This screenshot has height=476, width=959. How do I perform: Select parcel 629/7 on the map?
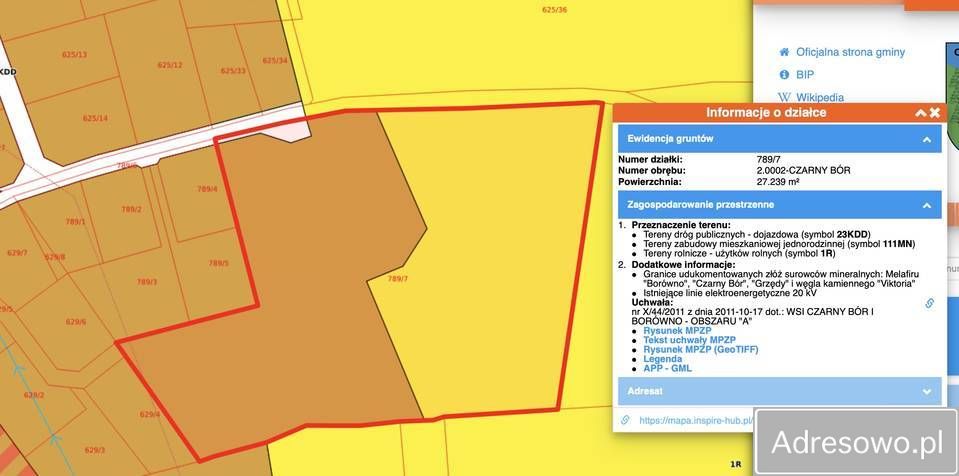17,253
